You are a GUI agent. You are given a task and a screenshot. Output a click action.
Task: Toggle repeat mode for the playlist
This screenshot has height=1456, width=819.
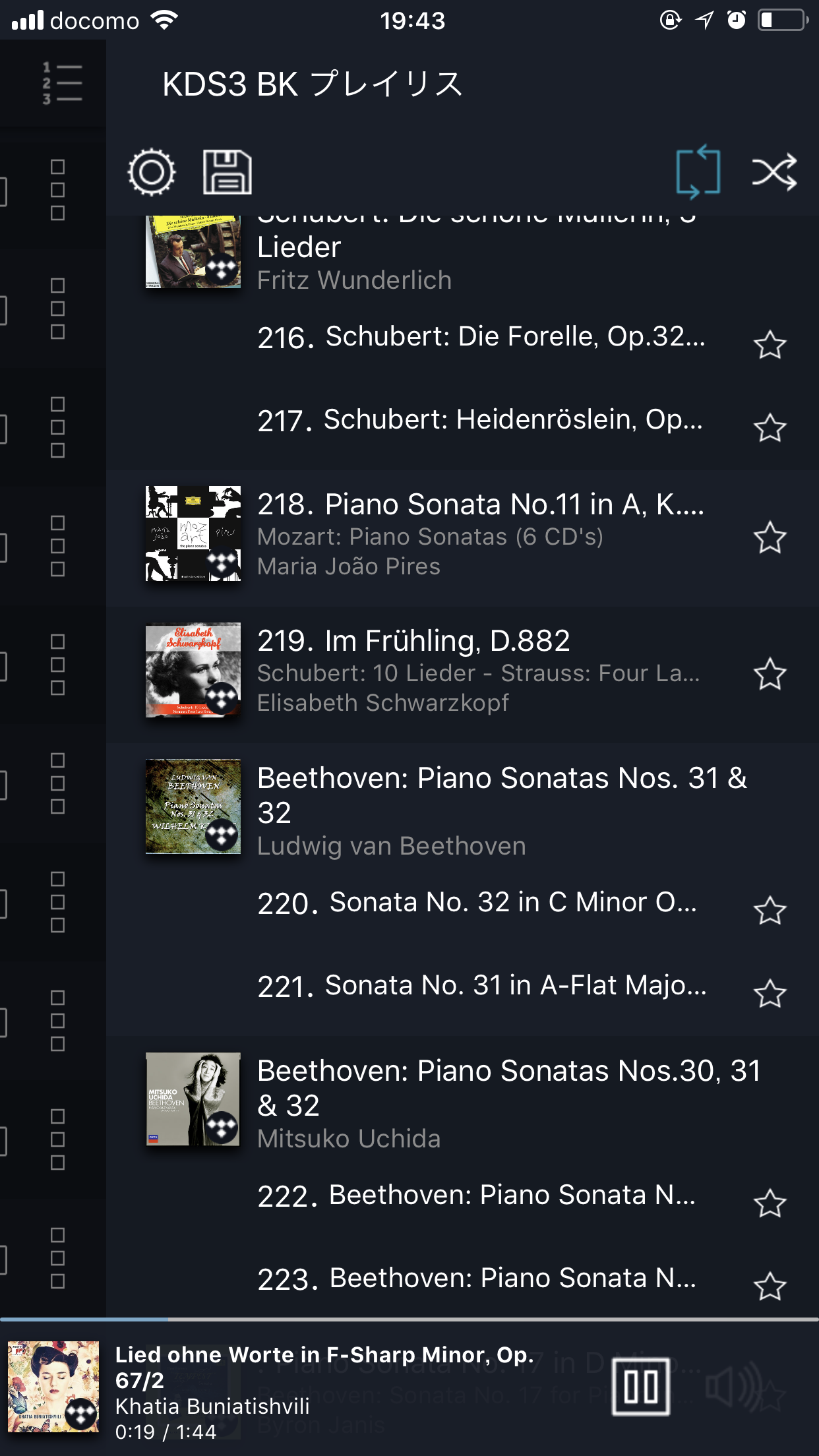[698, 172]
